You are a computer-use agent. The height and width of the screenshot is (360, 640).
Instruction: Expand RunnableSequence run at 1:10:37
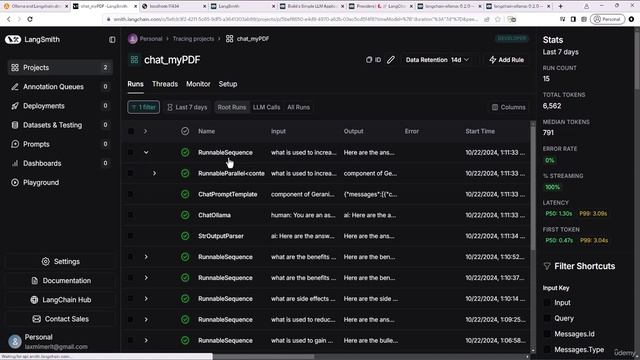point(146,278)
